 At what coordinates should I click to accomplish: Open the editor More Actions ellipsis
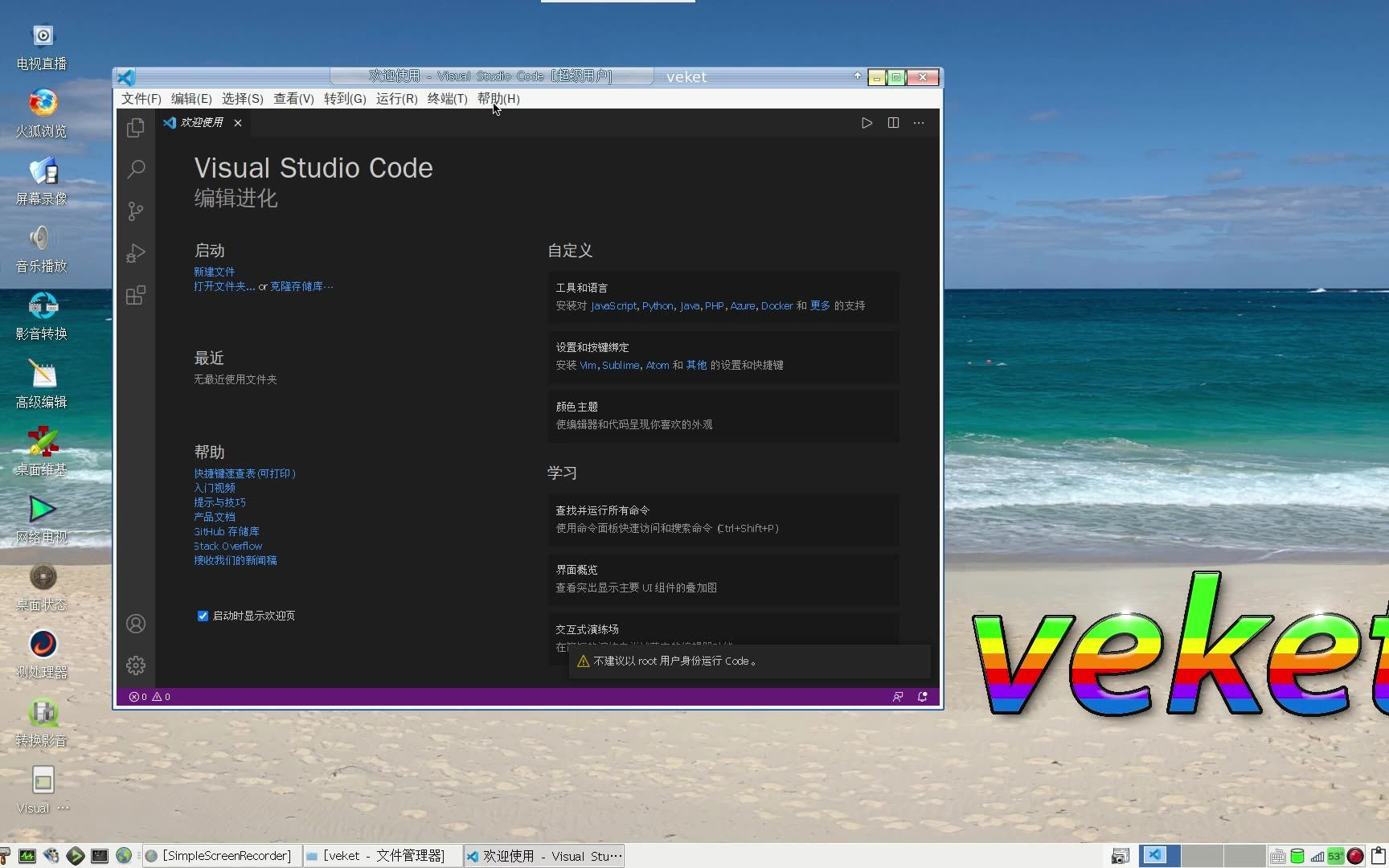(x=919, y=123)
